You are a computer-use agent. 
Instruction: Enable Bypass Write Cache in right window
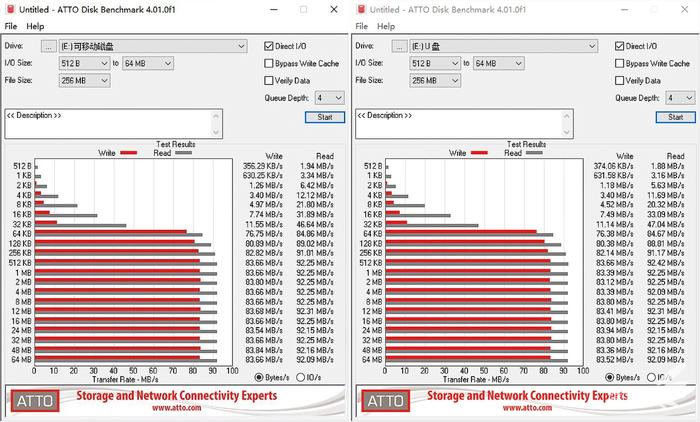point(620,63)
